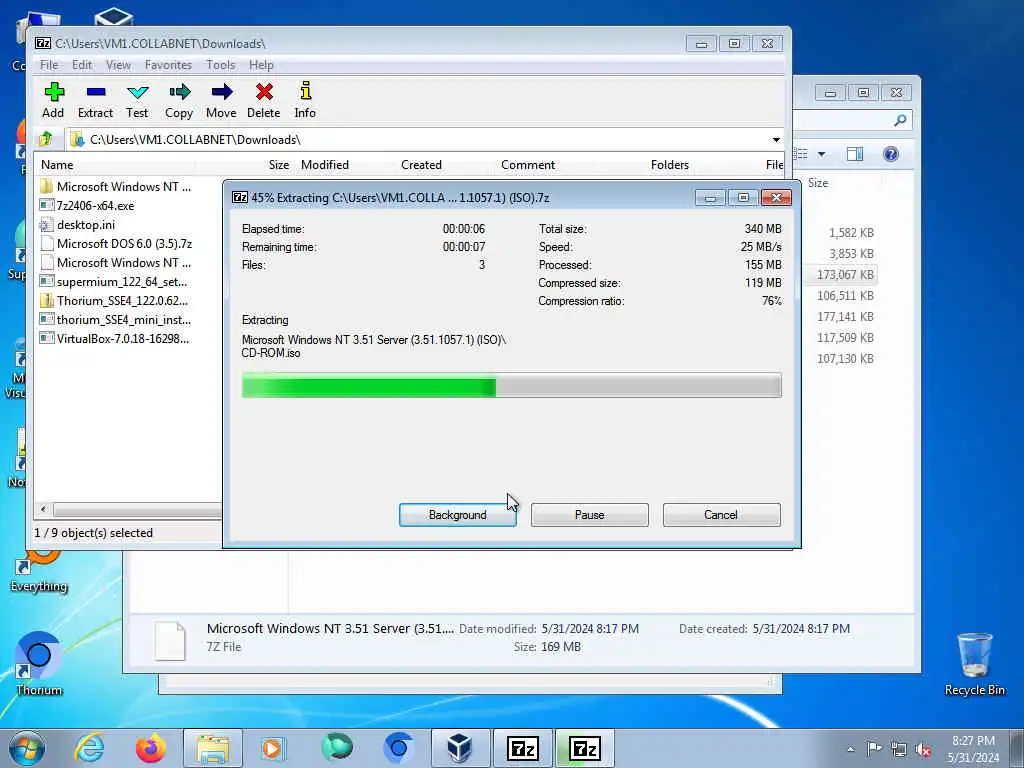Open the Favorites menu
The width and height of the screenshot is (1024, 768).
(168, 65)
